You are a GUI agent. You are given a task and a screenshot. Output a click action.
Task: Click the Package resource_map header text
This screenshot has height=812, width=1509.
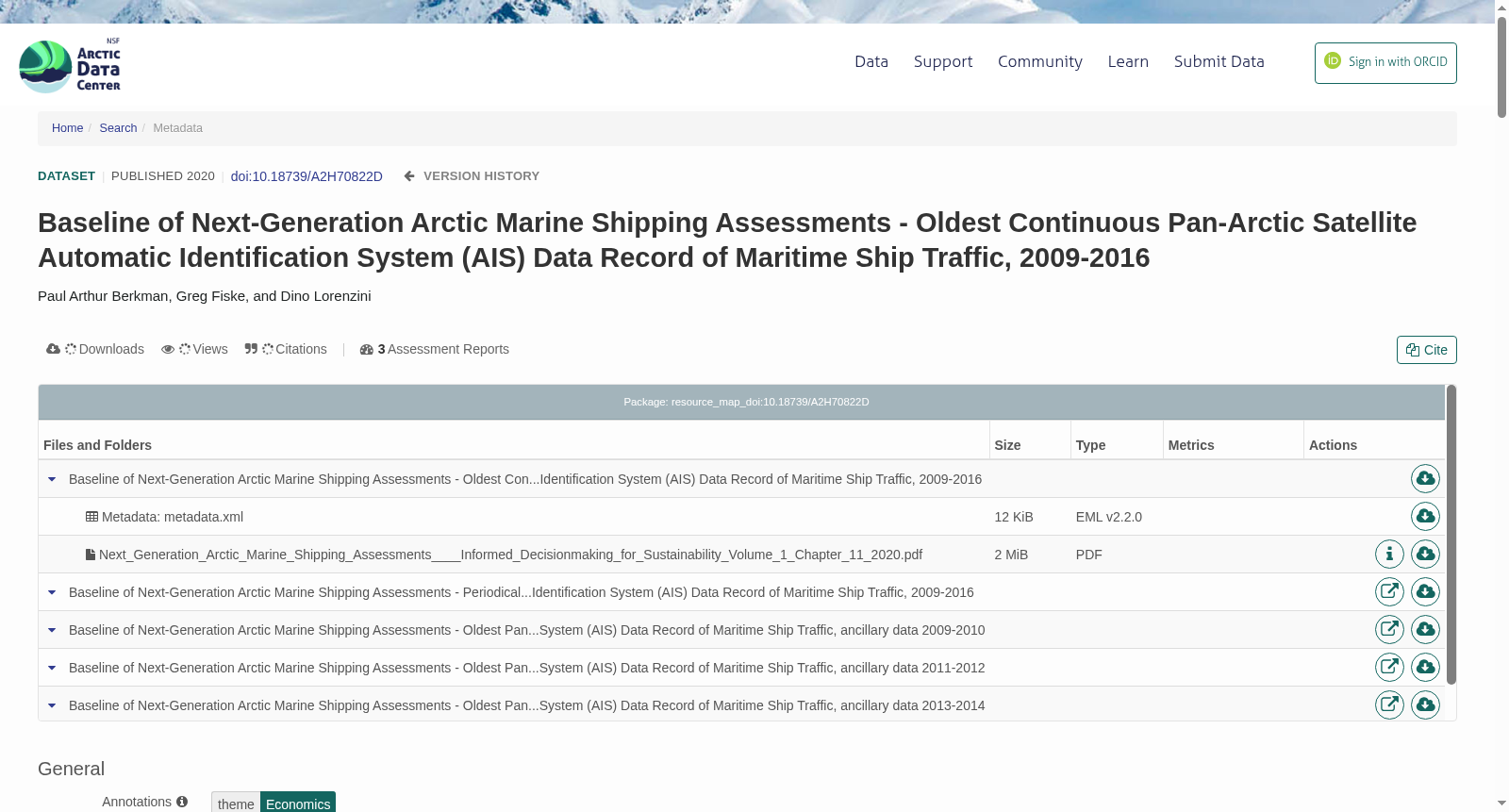[746, 402]
